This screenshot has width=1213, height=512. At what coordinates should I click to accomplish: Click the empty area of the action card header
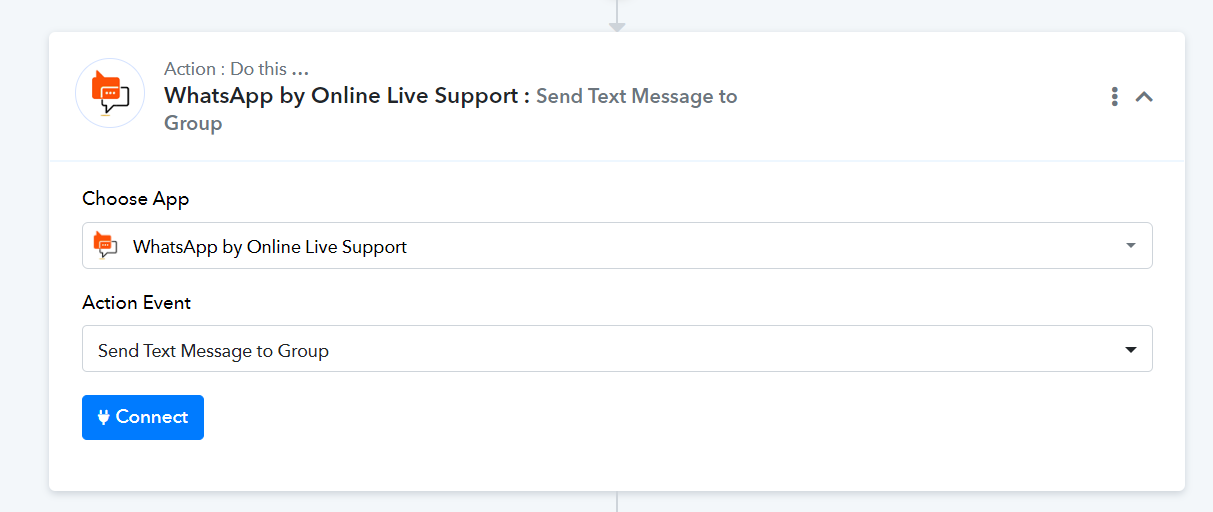920,97
